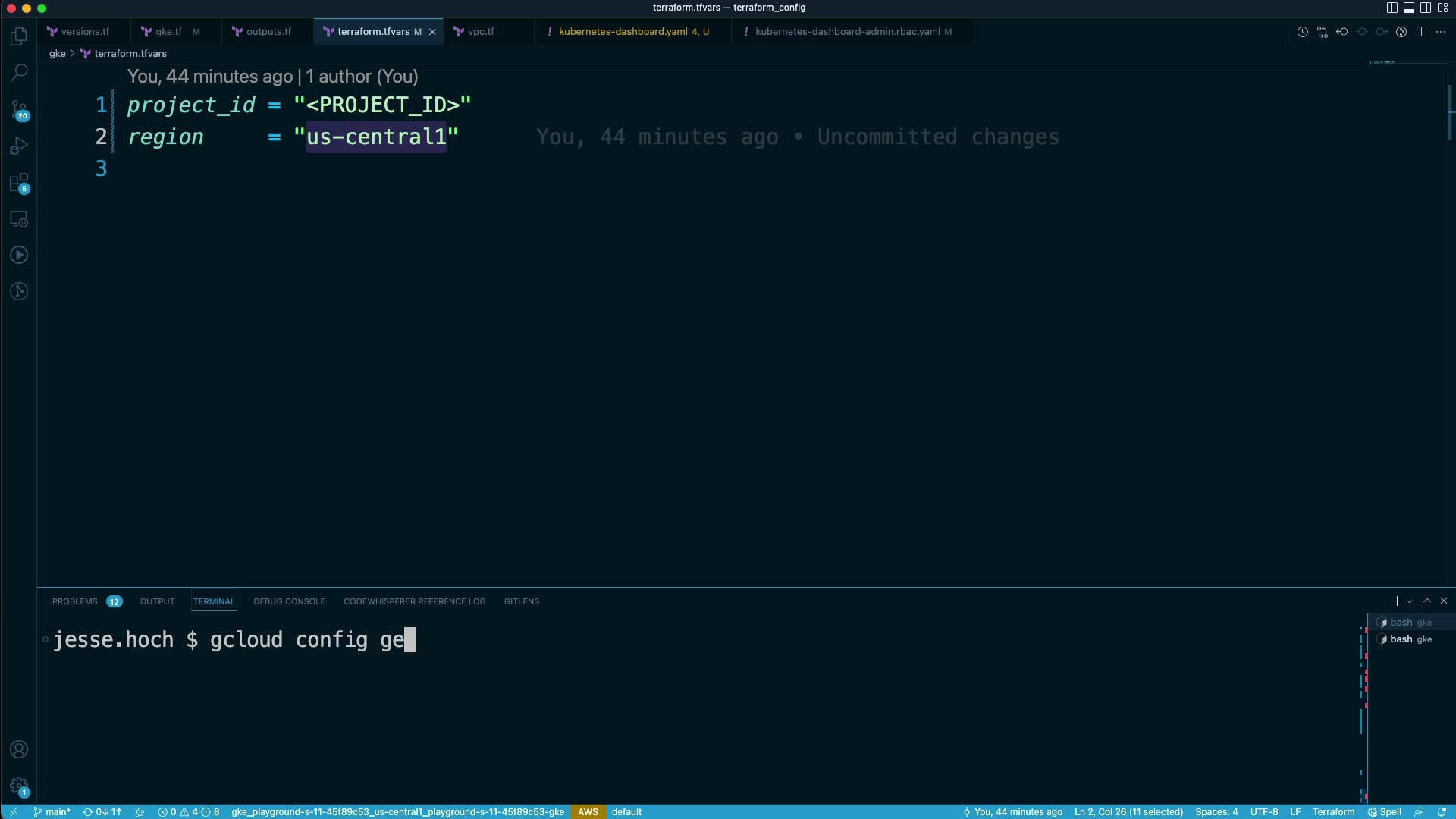Open editor More Actions ellipsis menu

click(1440, 32)
